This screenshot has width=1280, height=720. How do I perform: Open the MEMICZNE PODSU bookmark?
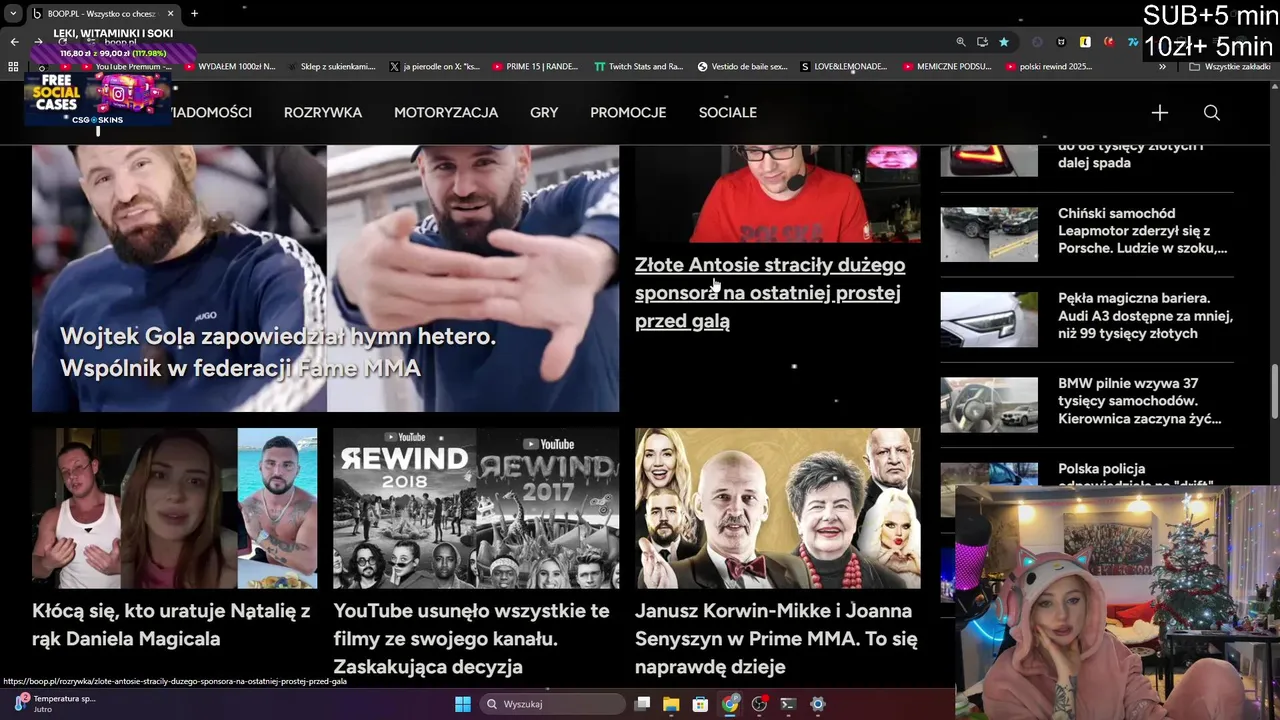click(x=947, y=67)
